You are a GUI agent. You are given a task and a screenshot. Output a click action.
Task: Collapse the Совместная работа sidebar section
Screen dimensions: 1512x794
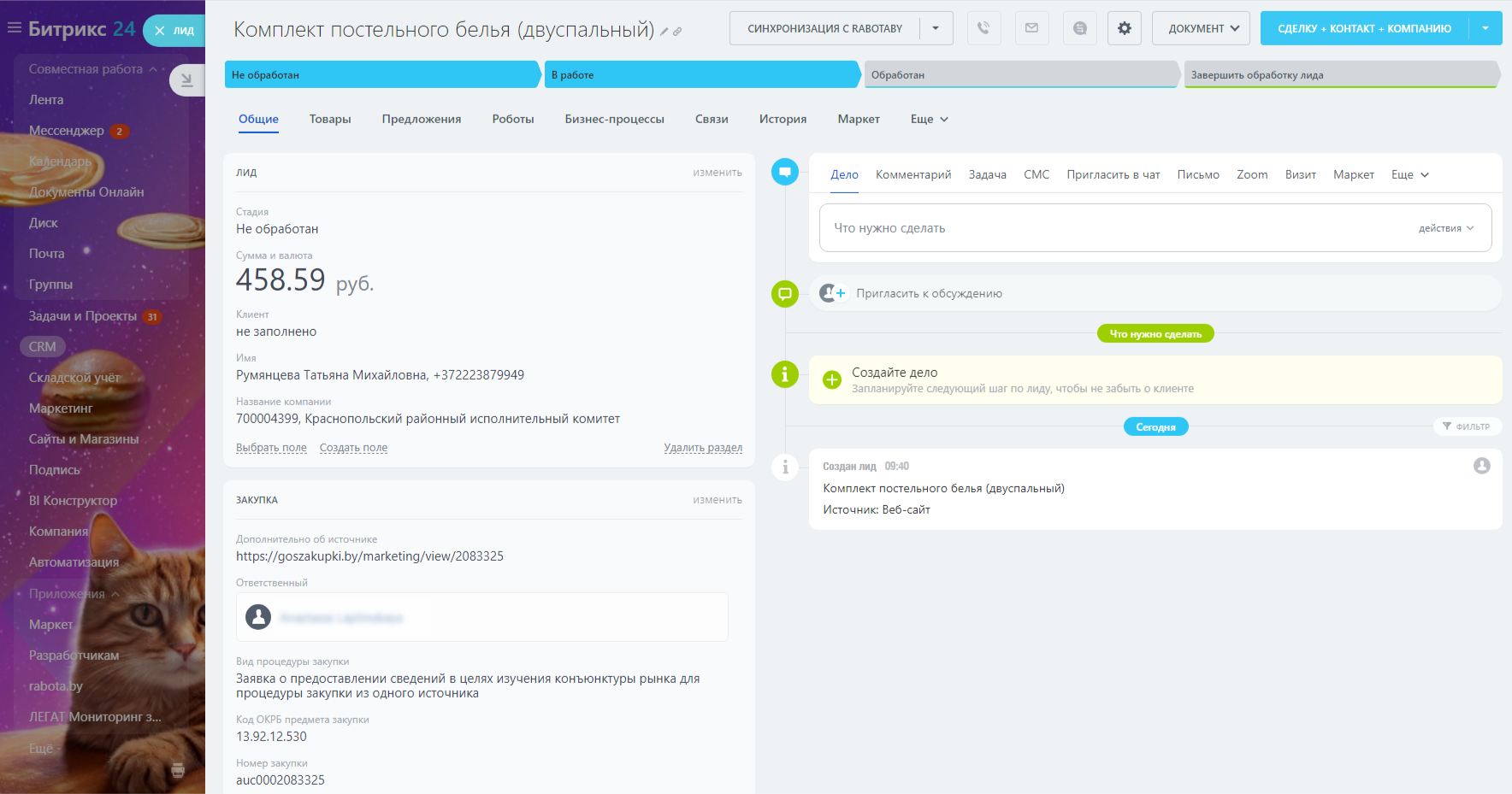click(153, 69)
